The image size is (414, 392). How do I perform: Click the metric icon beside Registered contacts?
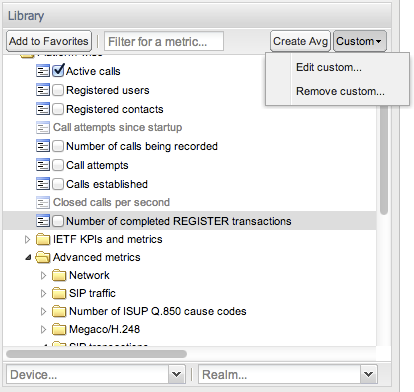pos(43,109)
